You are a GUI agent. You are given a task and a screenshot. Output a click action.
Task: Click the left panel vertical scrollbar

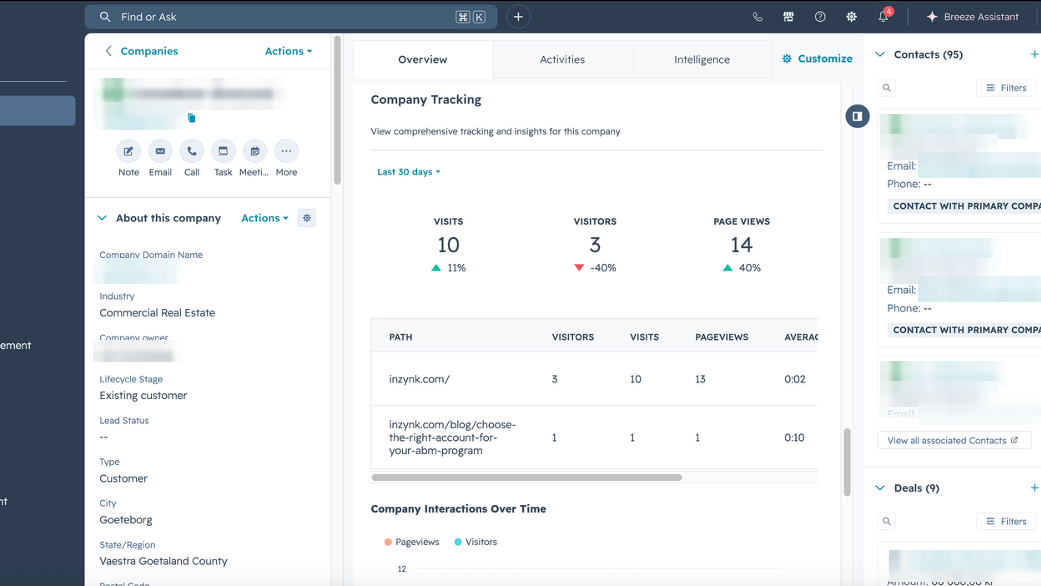(x=337, y=111)
